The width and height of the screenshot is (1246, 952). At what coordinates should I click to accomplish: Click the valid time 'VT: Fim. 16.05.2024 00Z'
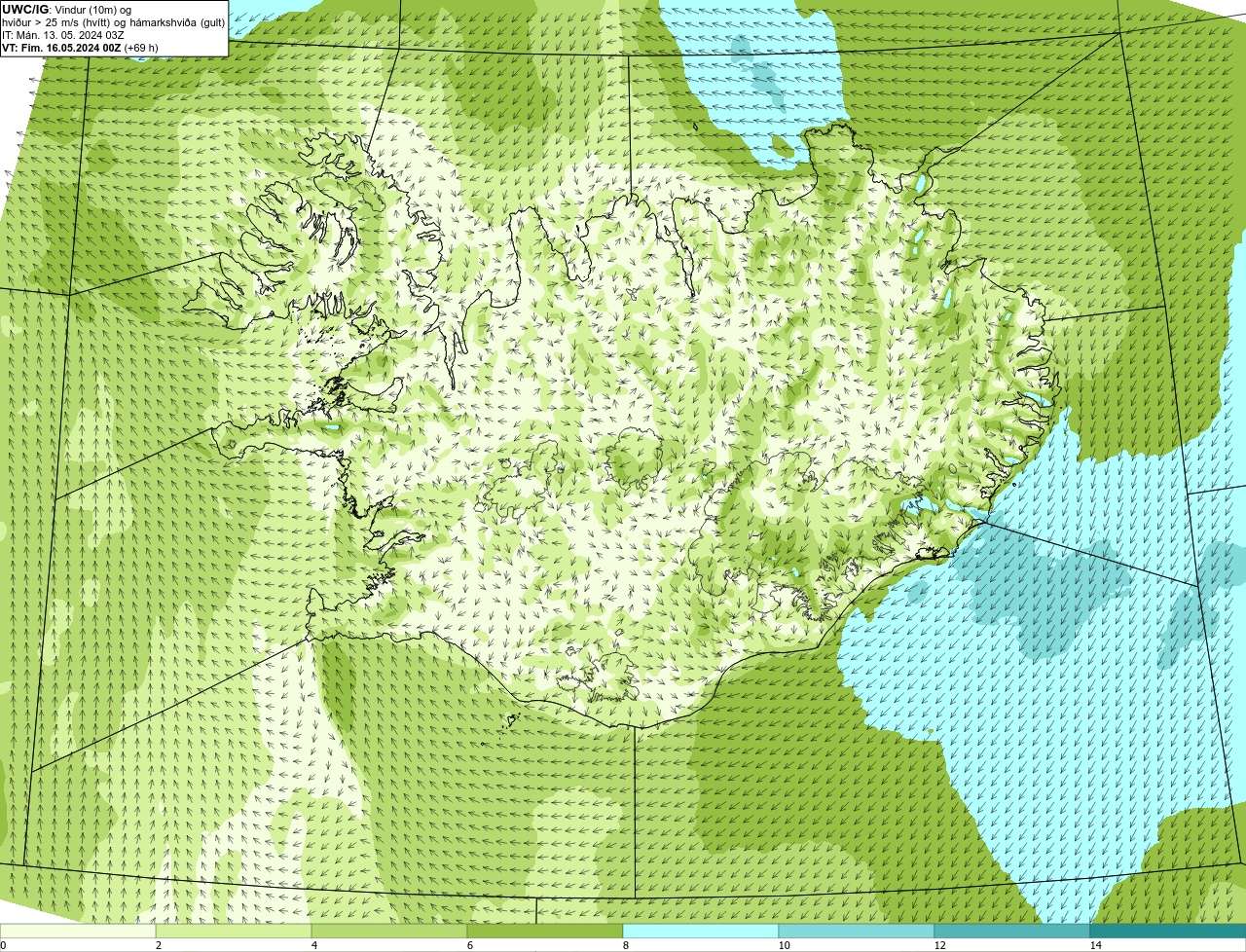point(61,47)
